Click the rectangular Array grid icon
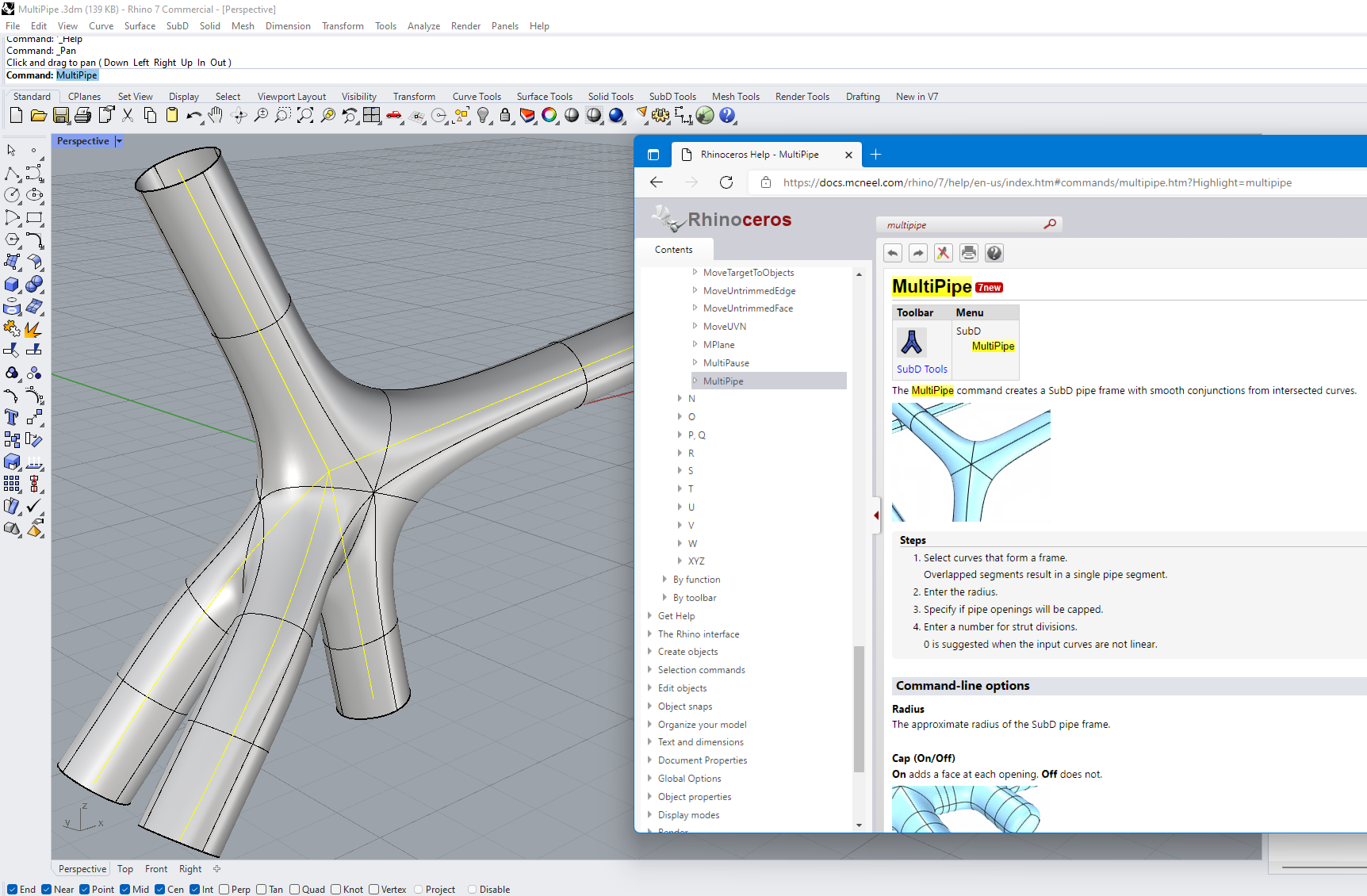This screenshot has width=1367, height=896. click(12, 484)
